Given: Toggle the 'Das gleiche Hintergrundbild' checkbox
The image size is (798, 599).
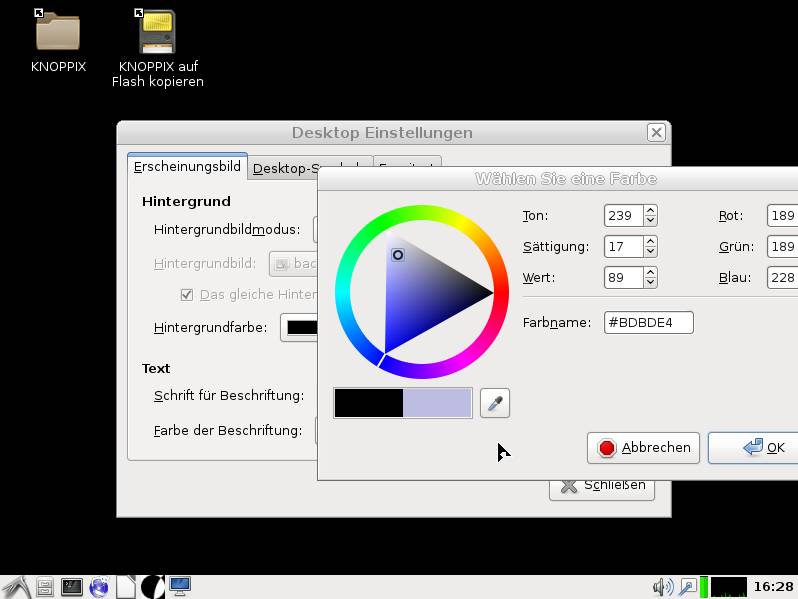Looking at the screenshot, I should click(186, 295).
